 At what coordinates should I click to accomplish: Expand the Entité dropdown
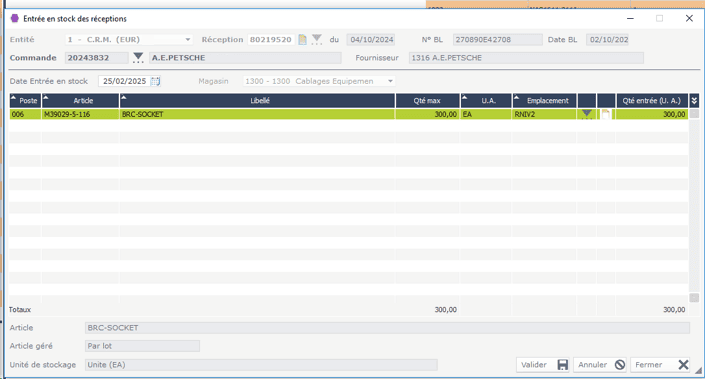(x=187, y=40)
